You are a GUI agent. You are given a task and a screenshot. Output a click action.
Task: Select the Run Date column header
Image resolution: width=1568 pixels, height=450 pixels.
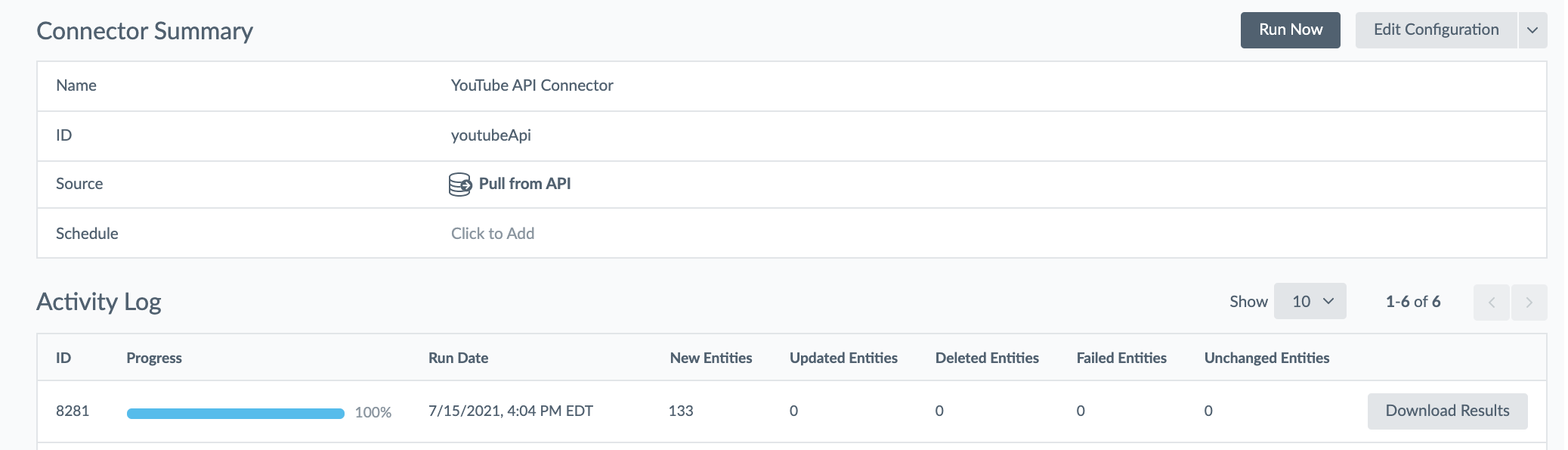458,358
